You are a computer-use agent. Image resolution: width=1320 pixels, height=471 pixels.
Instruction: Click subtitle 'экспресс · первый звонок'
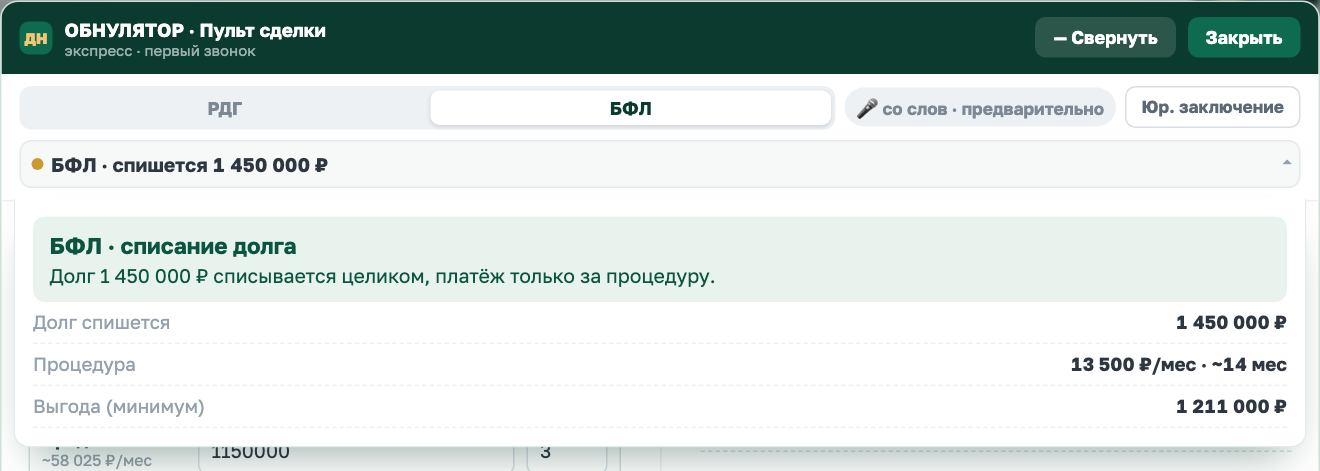160,51
